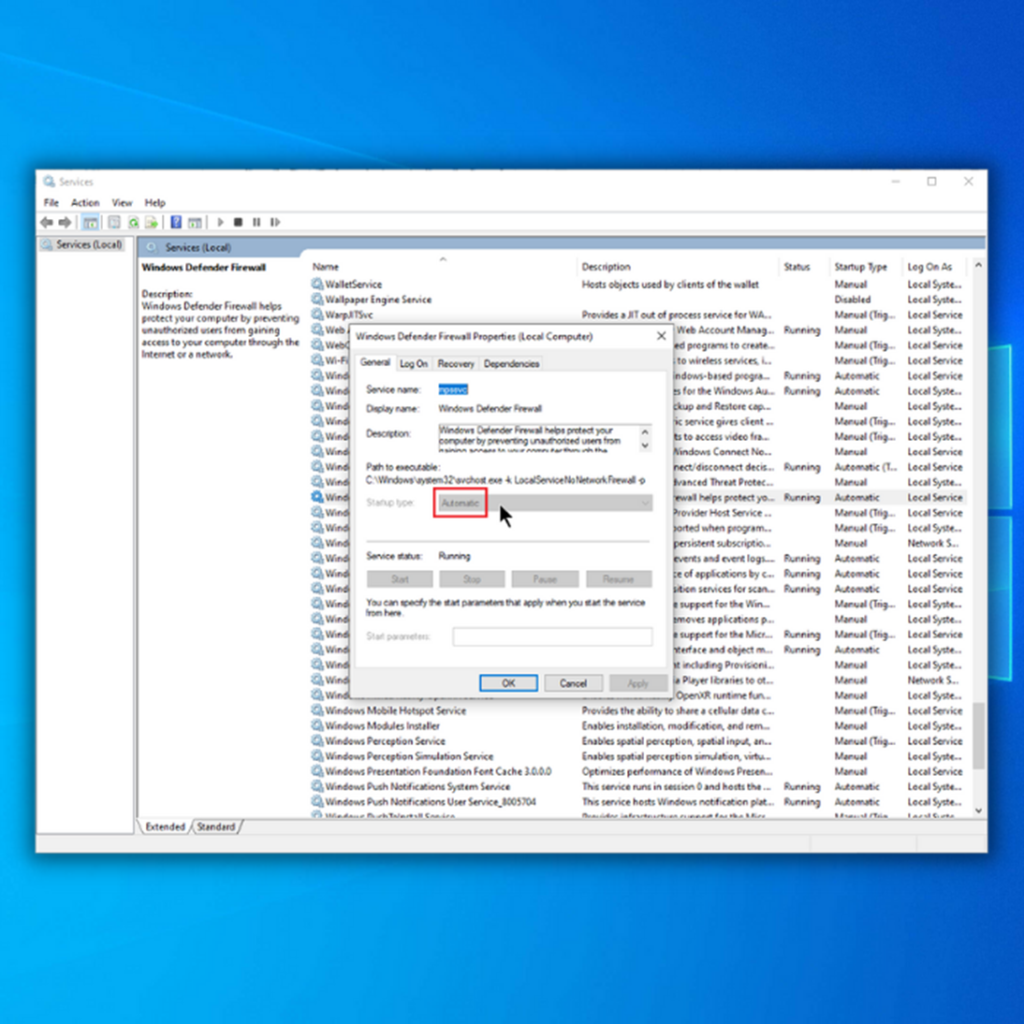Go back with the toolbar Back arrow
The image size is (1024, 1024).
pos(46,222)
